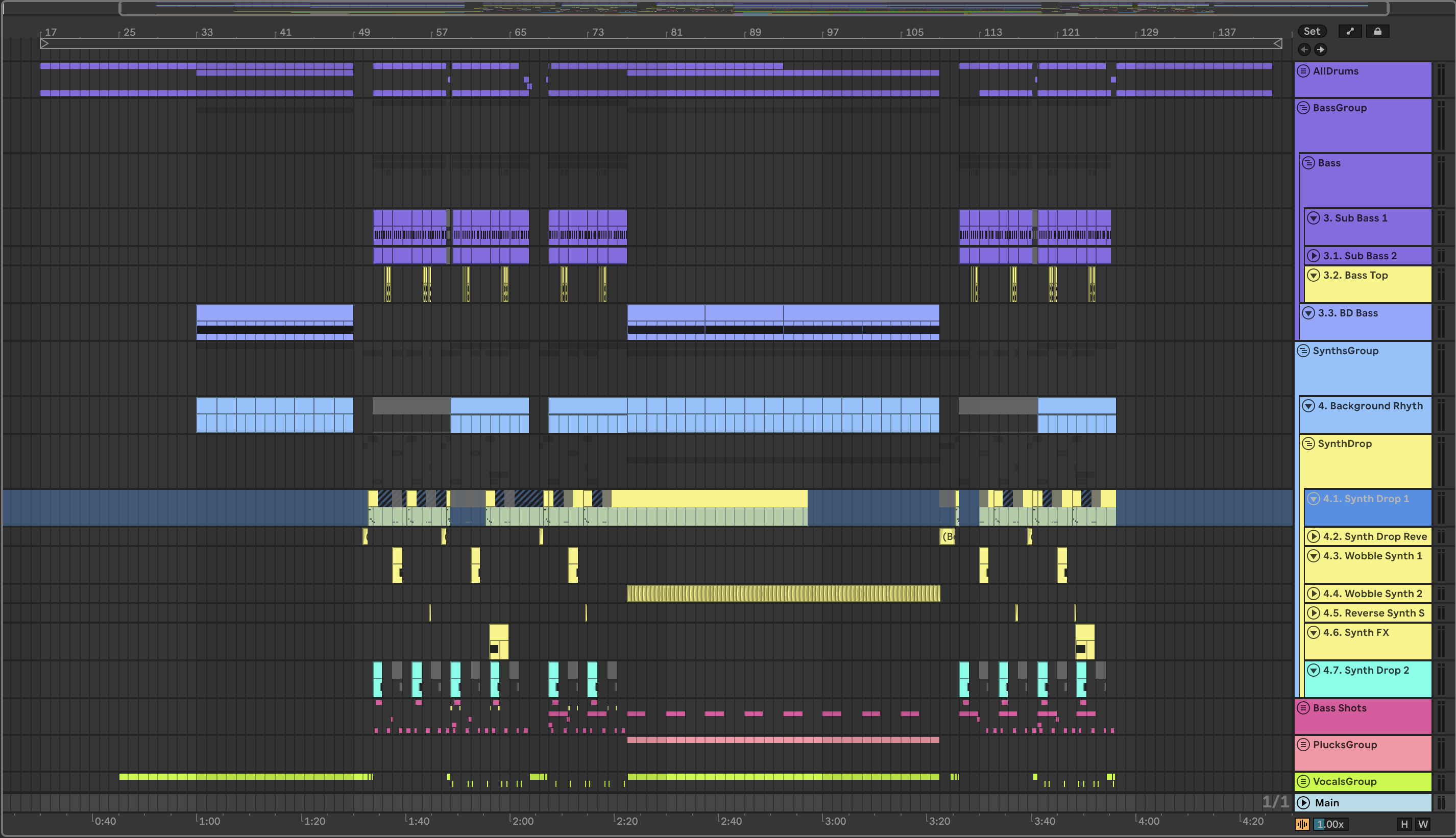Click the 1.00x zoom factor slider

click(1330, 824)
